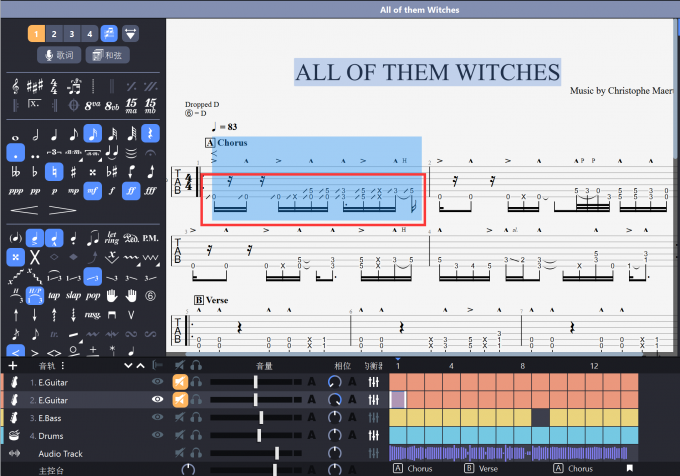The height and width of the screenshot is (476, 680).
Task: Apply let ring effect
Action: coord(111,238)
